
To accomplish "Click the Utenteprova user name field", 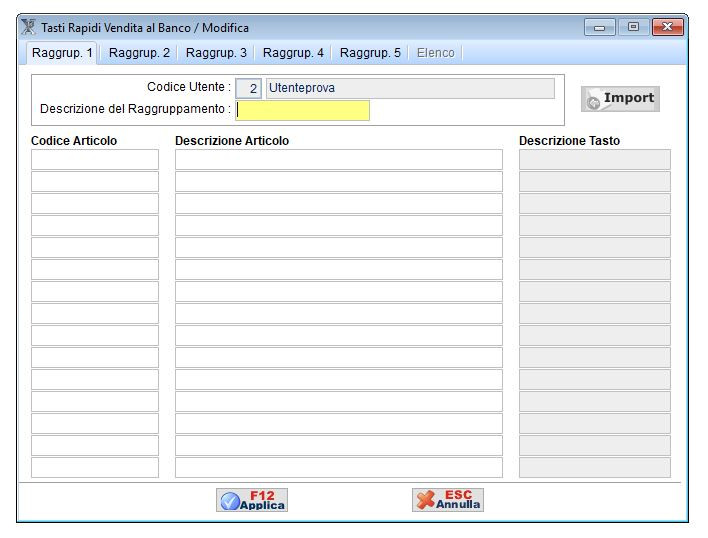I will [409, 89].
